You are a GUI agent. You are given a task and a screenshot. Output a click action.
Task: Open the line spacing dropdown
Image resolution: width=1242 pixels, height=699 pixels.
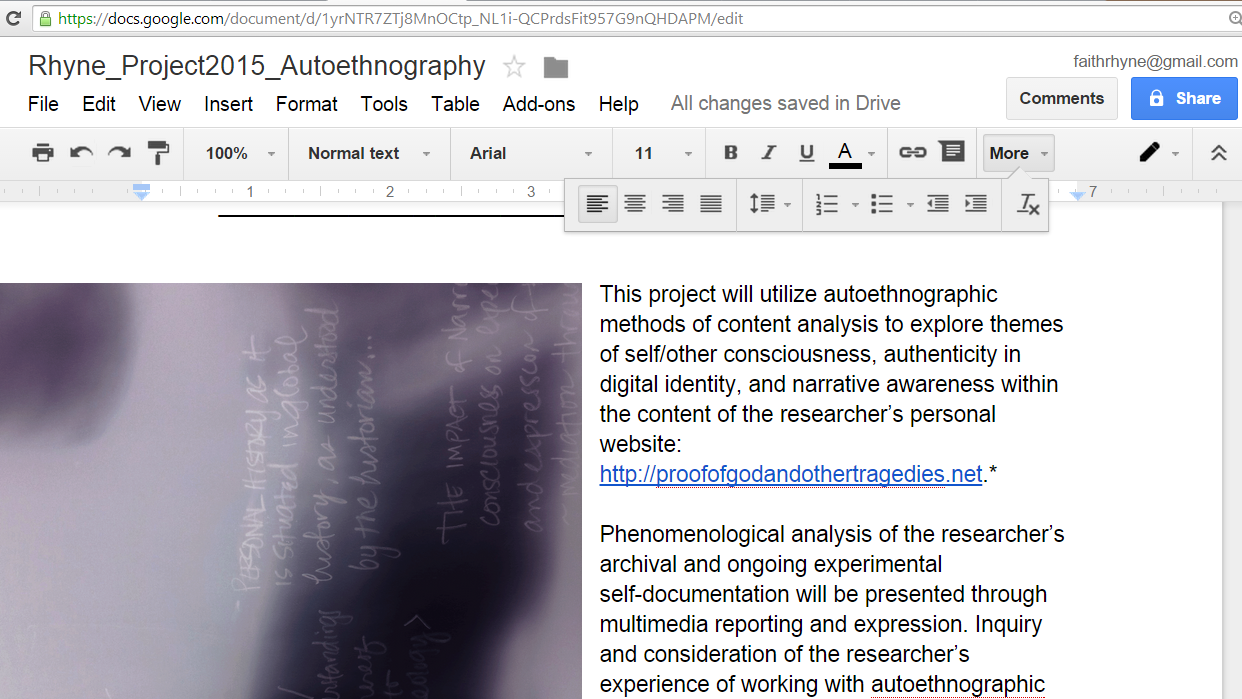[769, 204]
